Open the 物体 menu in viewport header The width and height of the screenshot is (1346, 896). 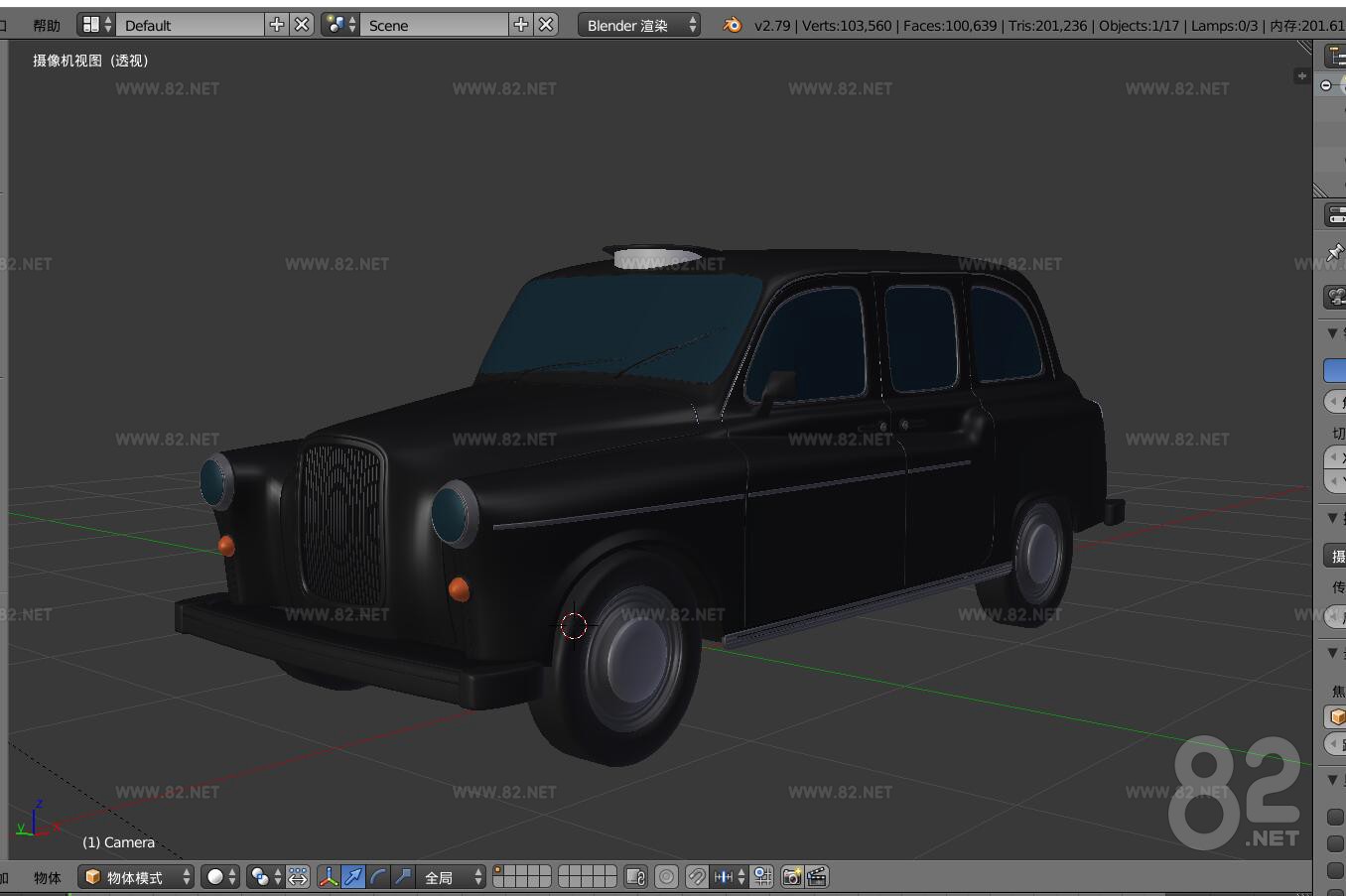click(x=47, y=876)
